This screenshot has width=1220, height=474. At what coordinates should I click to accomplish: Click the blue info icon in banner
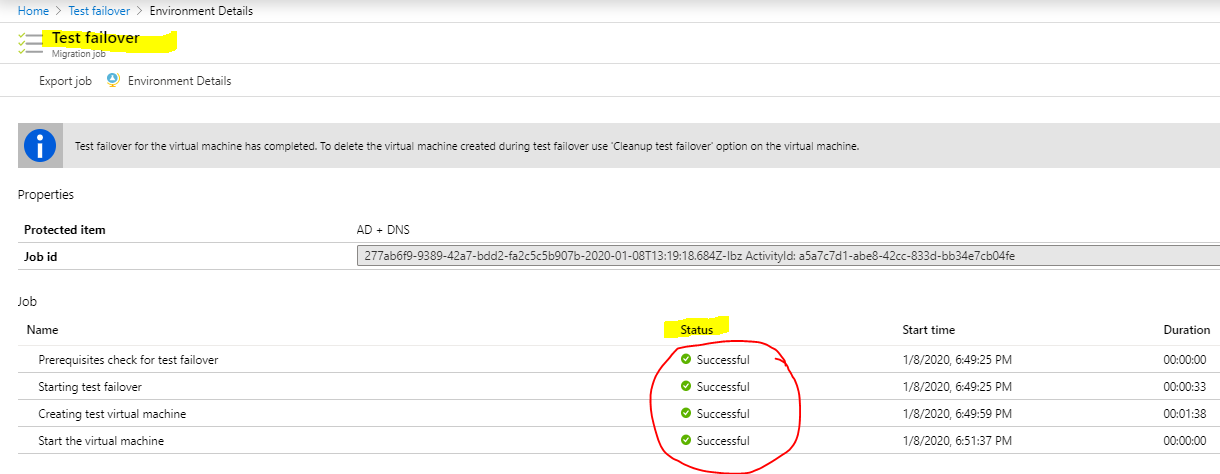(40, 146)
